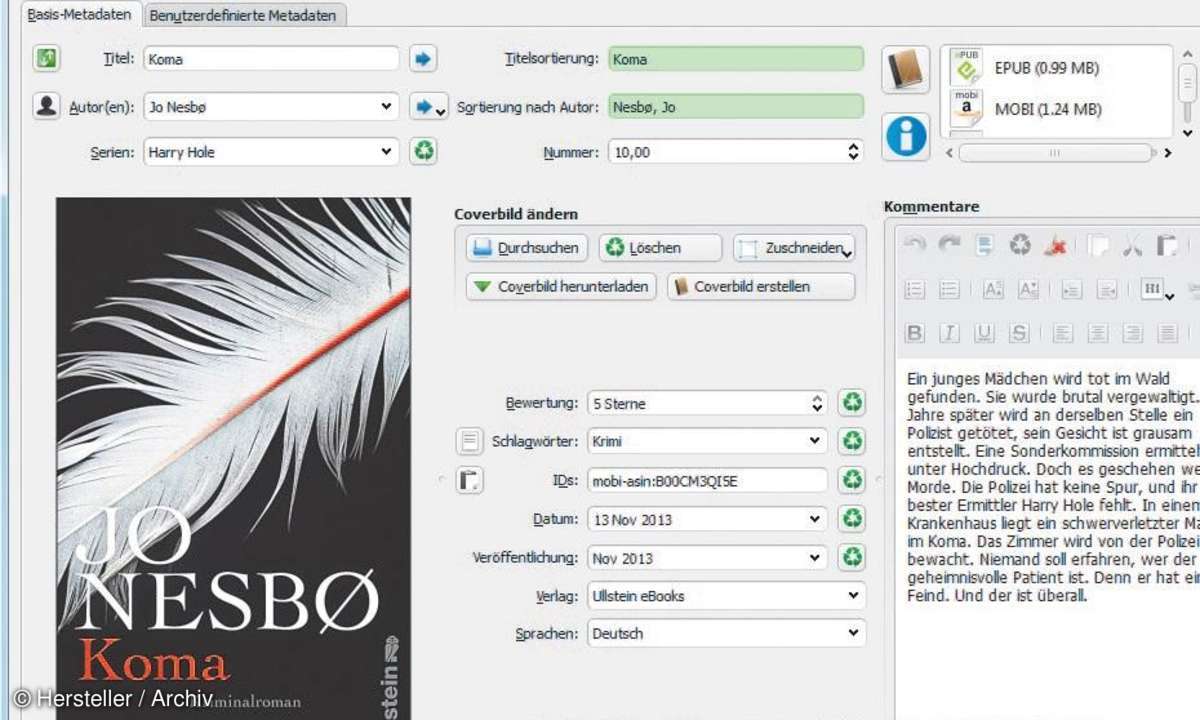The image size is (1200, 720).
Task: Align comment text right
Action: coord(1132,333)
